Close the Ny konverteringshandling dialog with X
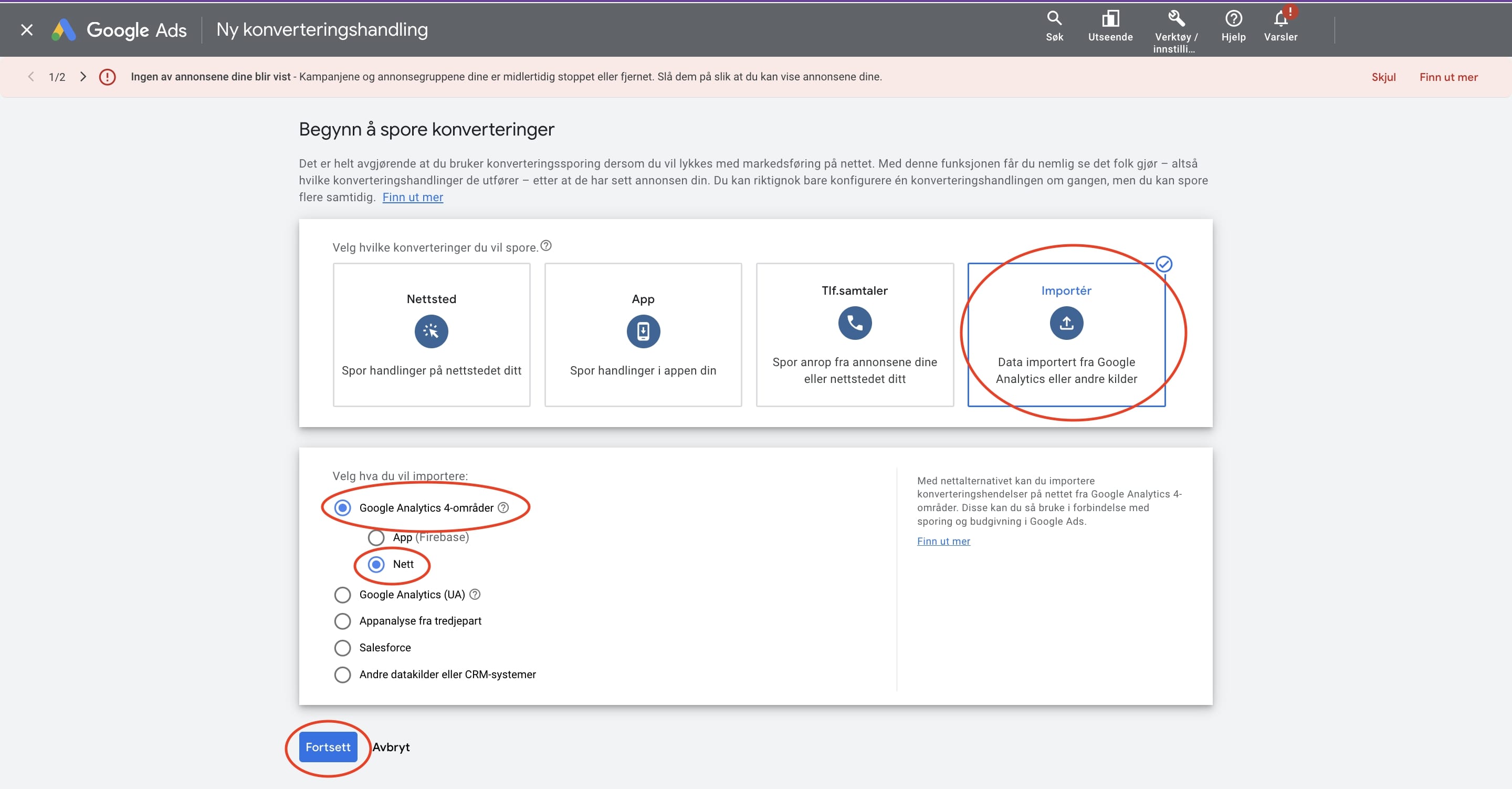The width and height of the screenshot is (1512, 789). (27, 29)
